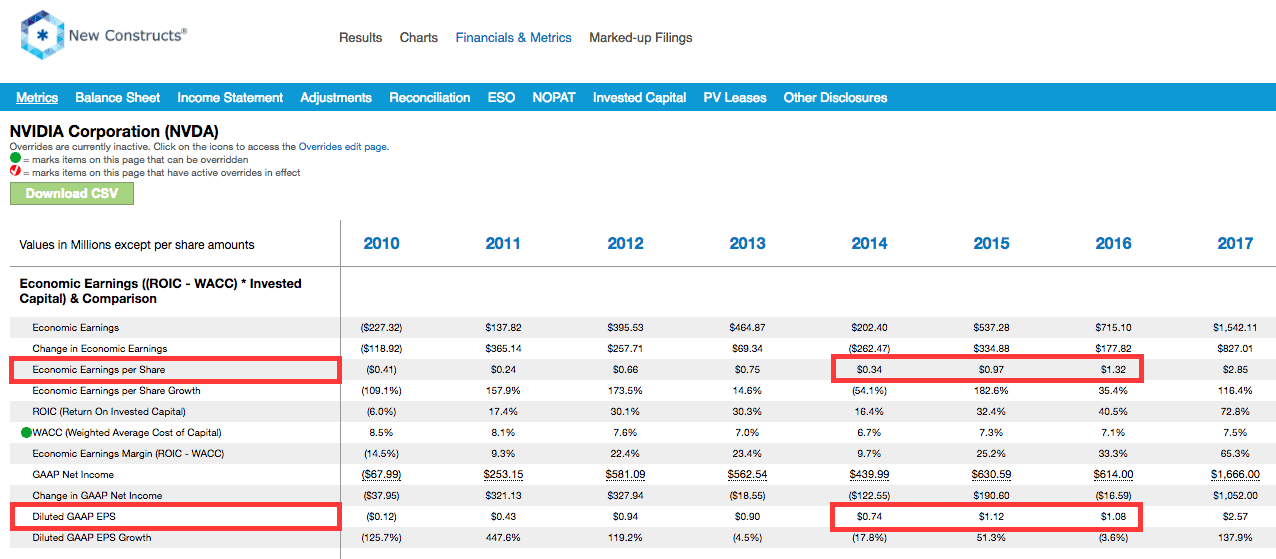The height and width of the screenshot is (559, 1276).
Task: Click 2013 Economic Earnings value $464.87
Action: (747, 328)
